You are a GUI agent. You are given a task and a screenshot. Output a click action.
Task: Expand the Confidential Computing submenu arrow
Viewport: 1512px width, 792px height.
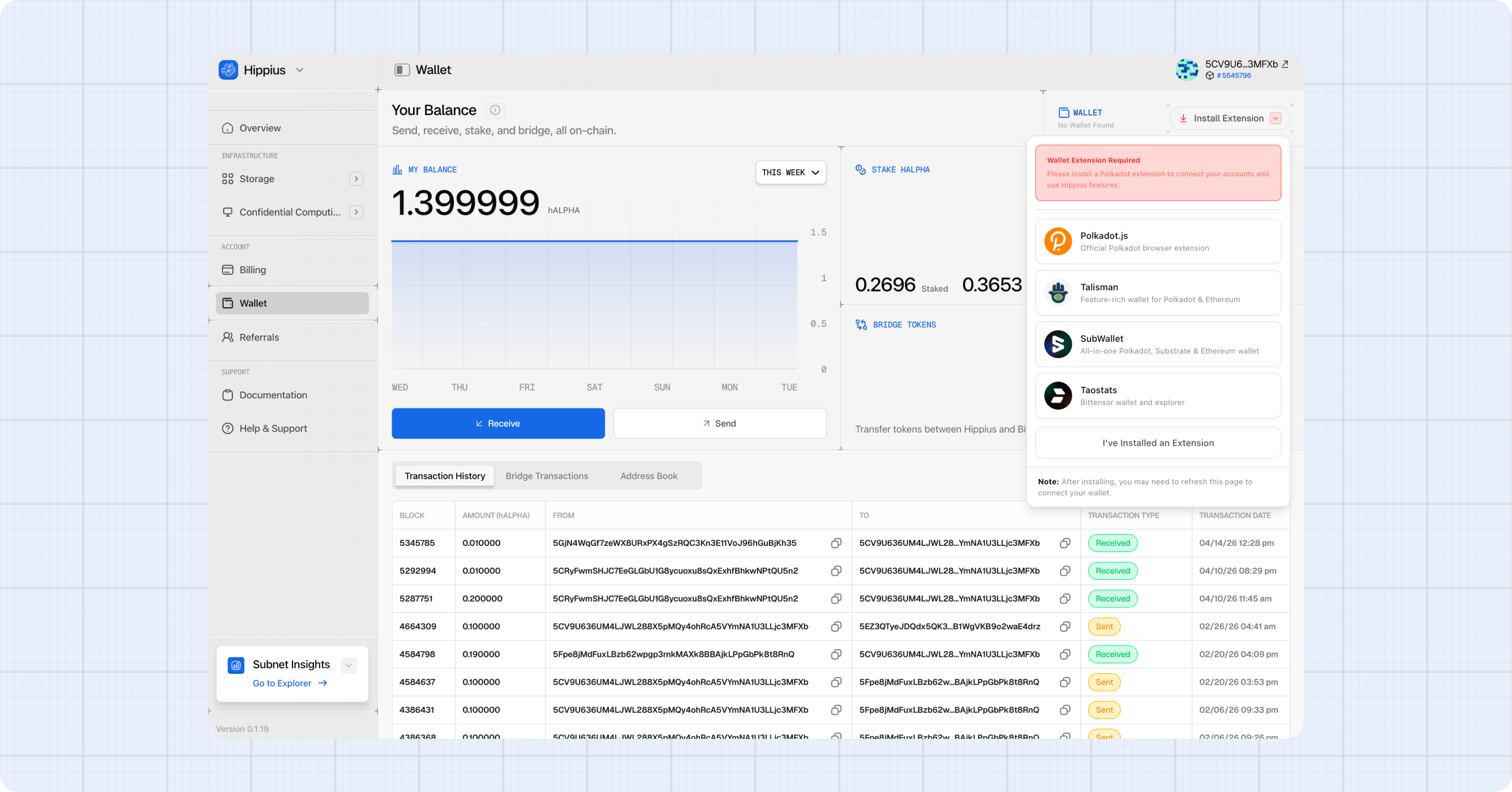[x=356, y=212]
